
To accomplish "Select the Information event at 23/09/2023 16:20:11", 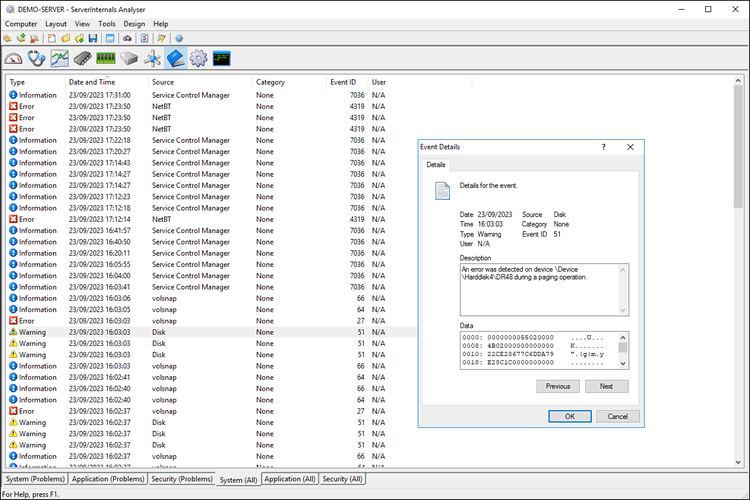I will (212, 253).
